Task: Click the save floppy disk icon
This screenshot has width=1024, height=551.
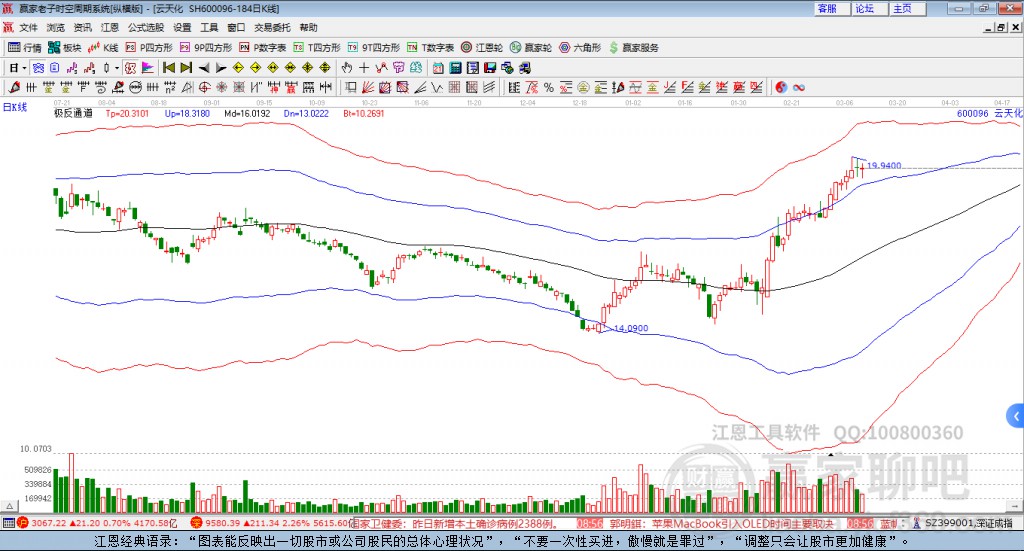Action: (x=490, y=68)
